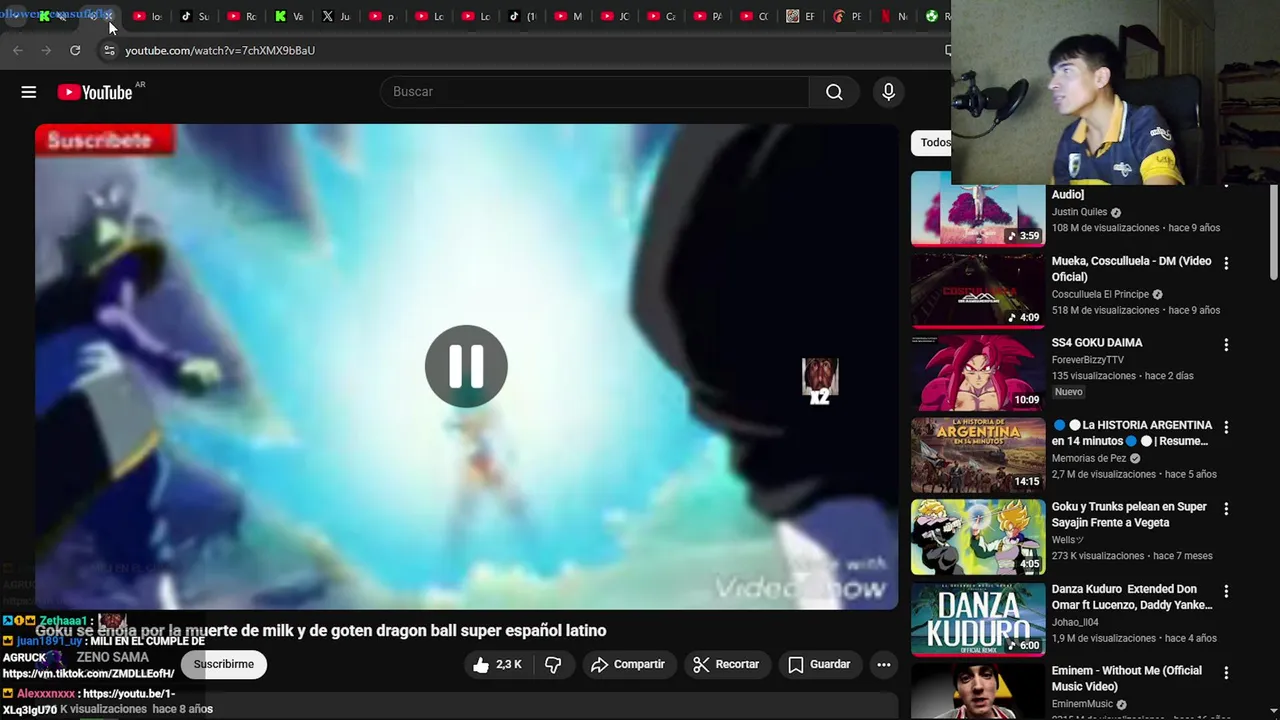
Task: Switch to the Kick 'Va' tab
Action: 289,16
